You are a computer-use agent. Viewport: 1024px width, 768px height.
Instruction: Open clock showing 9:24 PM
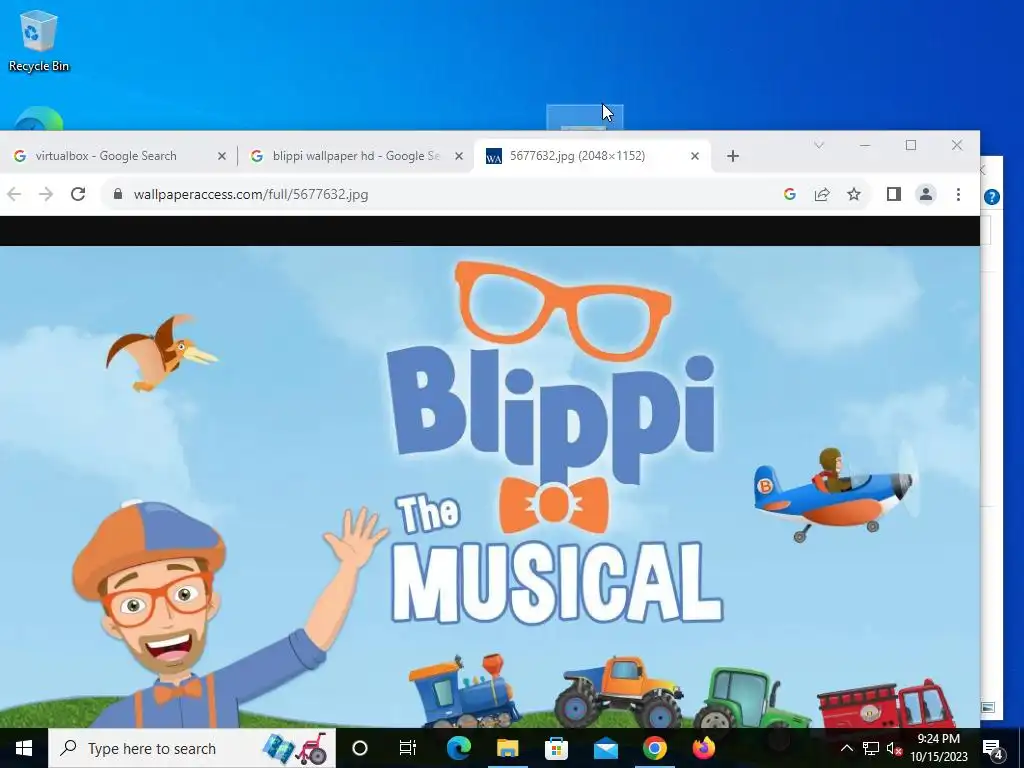(x=938, y=748)
